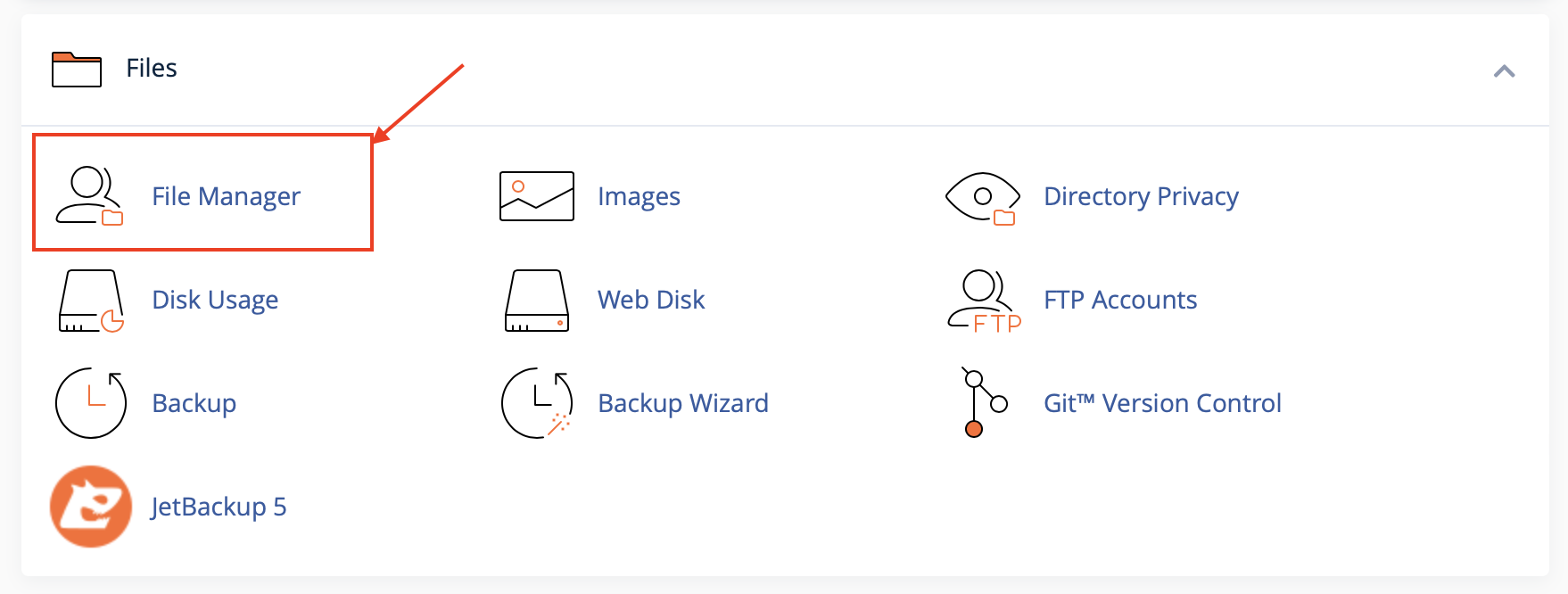The width and height of the screenshot is (1568, 594).
Task: Click the Web Disk link
Action: (x=650, y=301)
